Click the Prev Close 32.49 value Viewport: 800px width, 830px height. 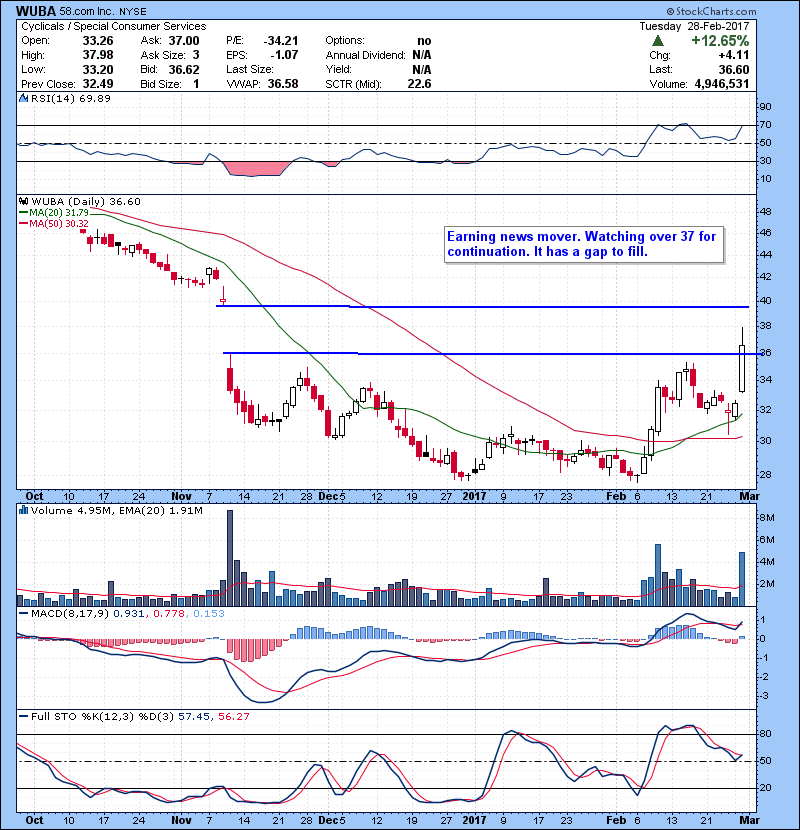98,84
